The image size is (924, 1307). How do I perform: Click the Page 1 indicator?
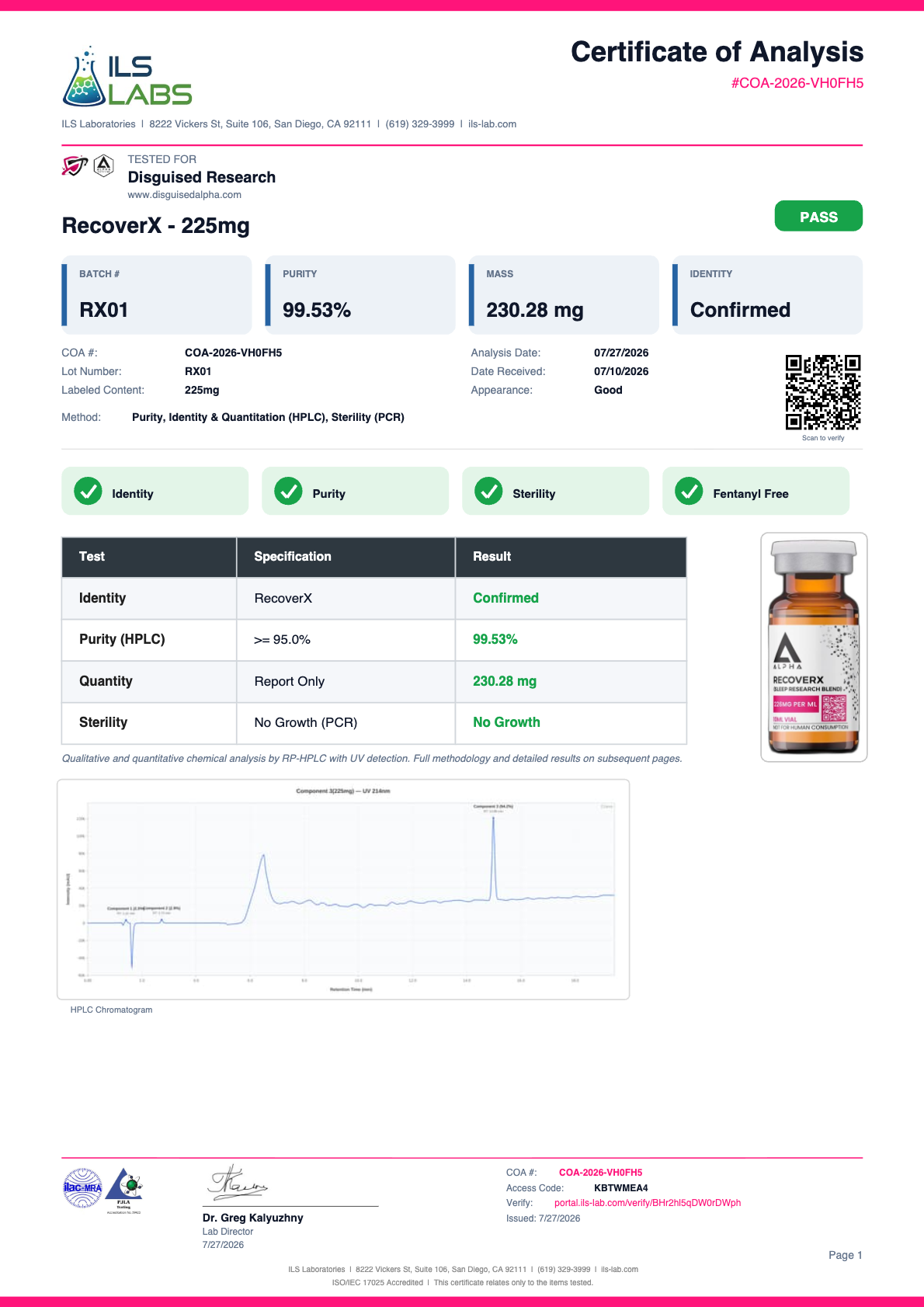(x=846, y=1255)
